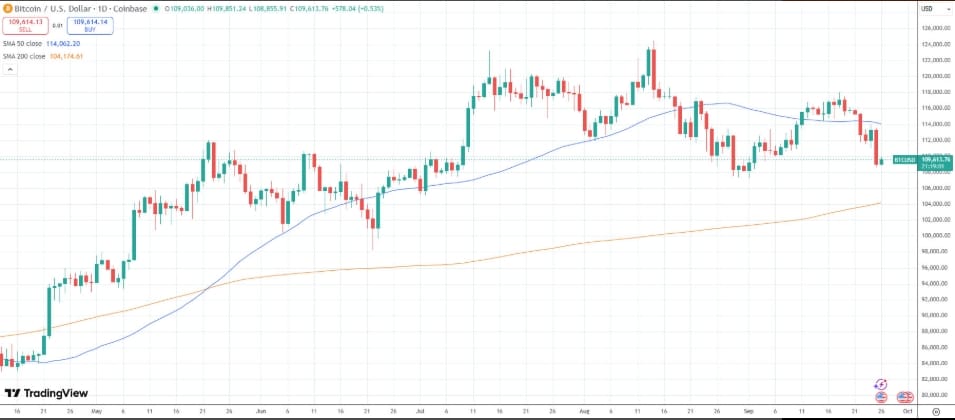Click the Oct label on time axis

tap(906, 411)
